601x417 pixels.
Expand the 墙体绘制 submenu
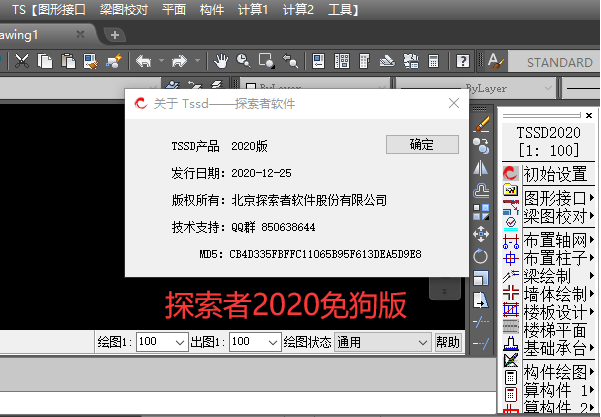tap(592, 294)
